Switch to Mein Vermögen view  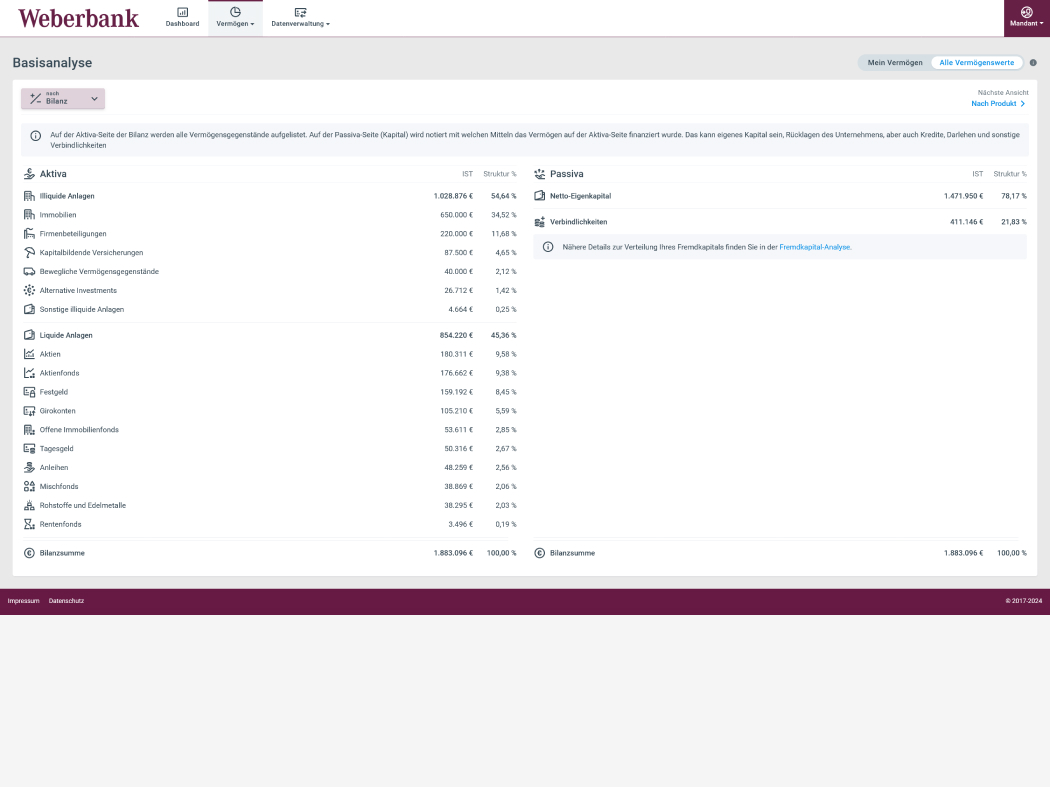[x=894, y=63]
